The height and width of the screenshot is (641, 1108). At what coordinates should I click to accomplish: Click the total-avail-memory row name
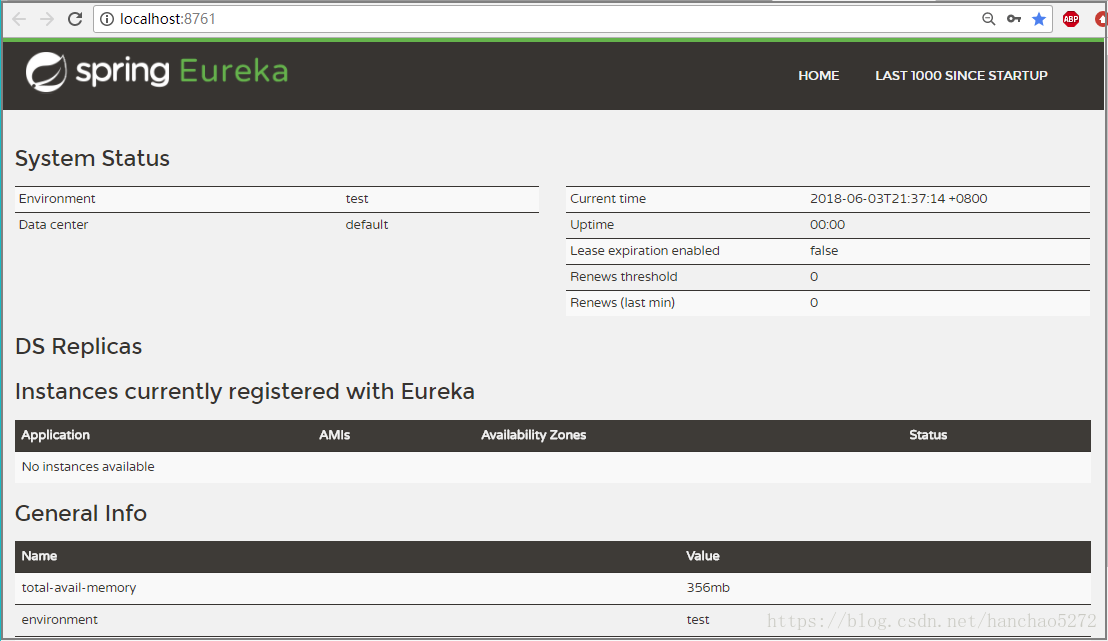click(x=79, y=588)
